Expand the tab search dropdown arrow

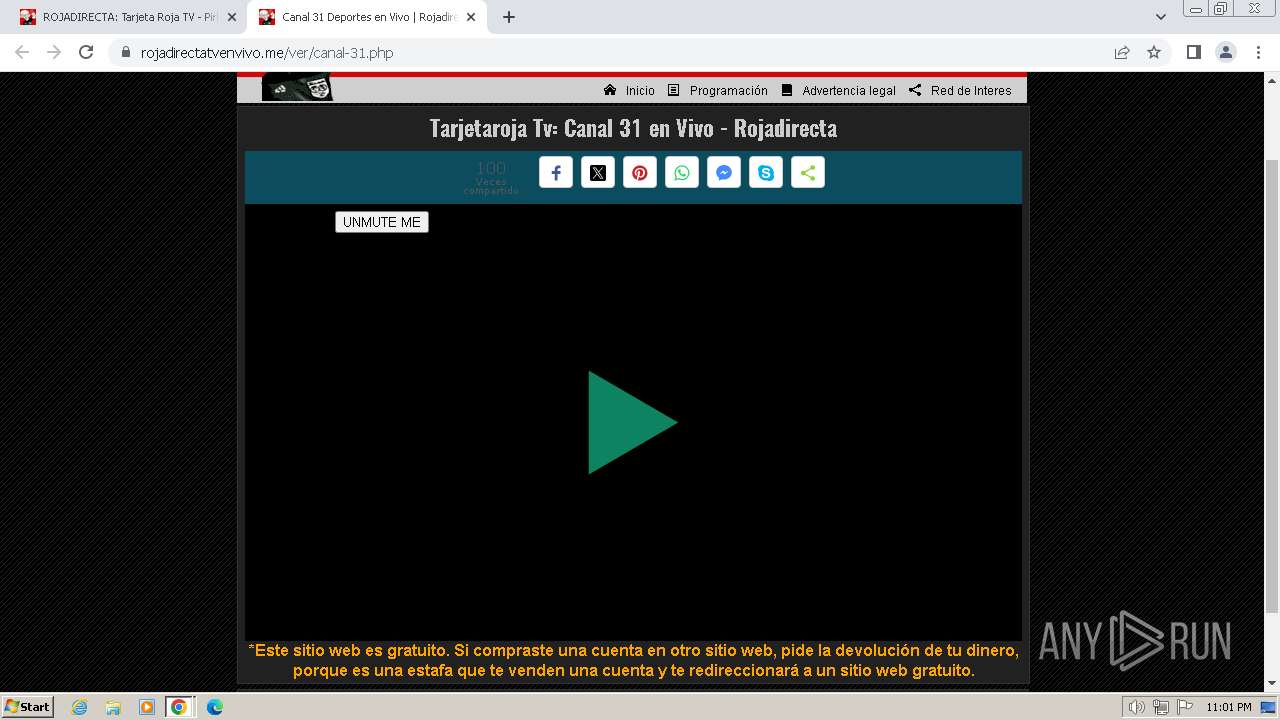1161,17
